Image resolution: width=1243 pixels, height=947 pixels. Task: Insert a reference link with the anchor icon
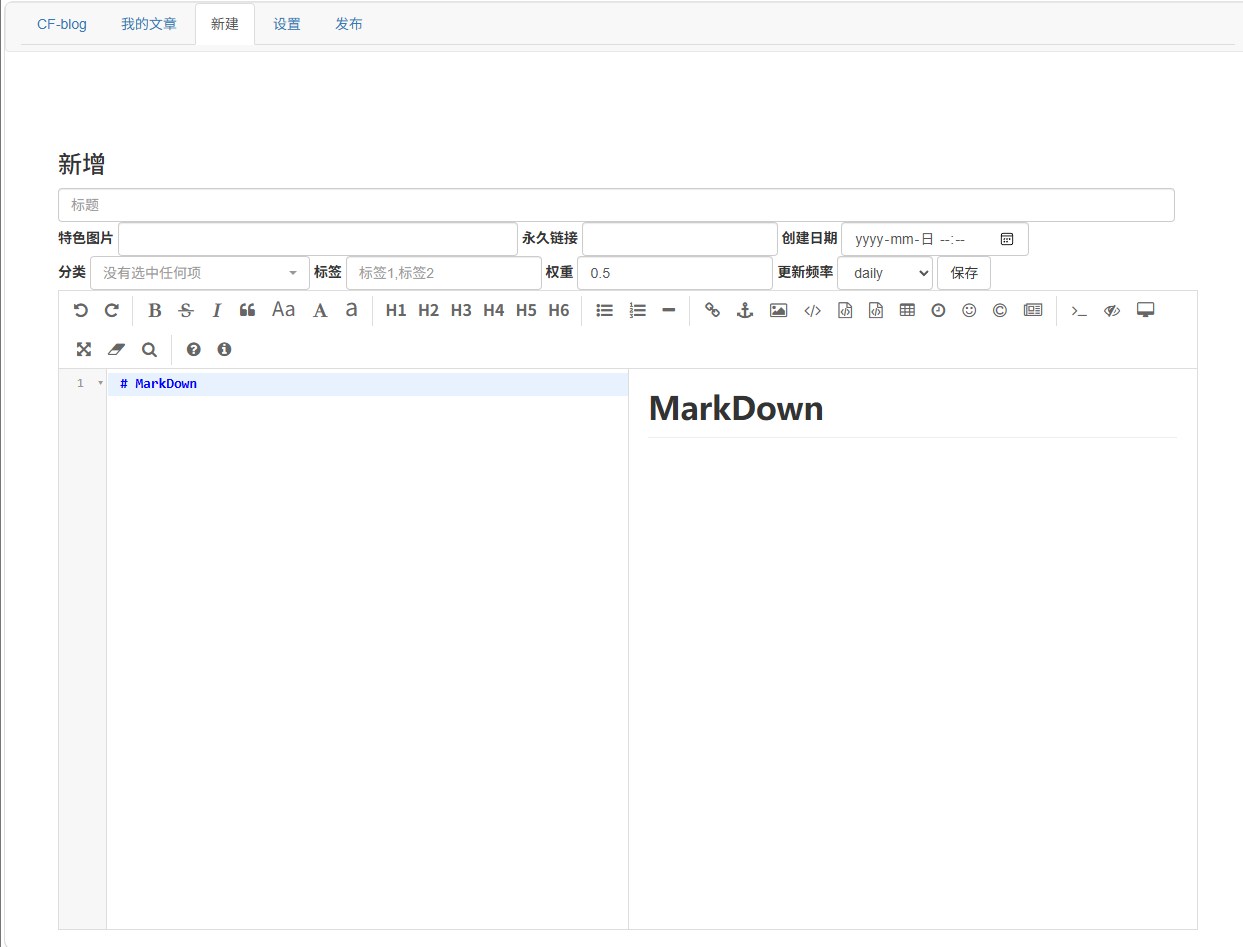pyautogui.click(x=744, y=310)
